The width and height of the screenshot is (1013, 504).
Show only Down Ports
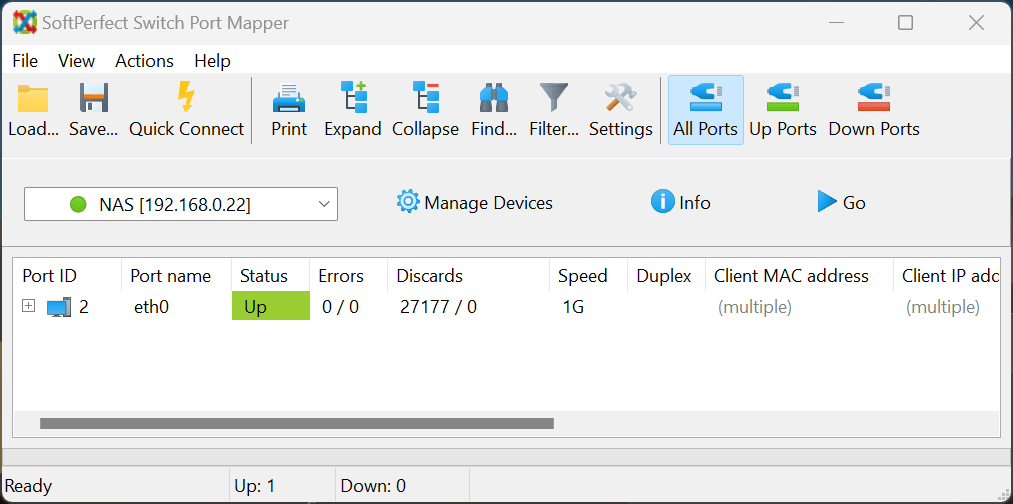click(874, 110)
